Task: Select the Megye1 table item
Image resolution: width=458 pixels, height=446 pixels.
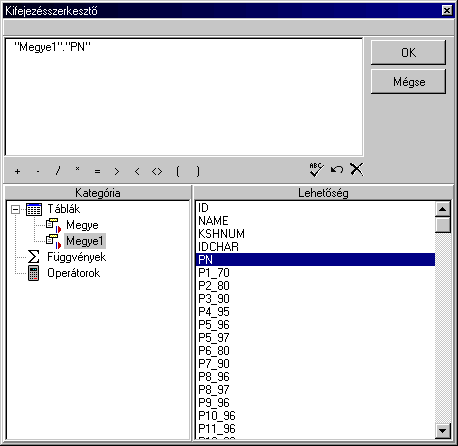Action: [x=85, y=241]
